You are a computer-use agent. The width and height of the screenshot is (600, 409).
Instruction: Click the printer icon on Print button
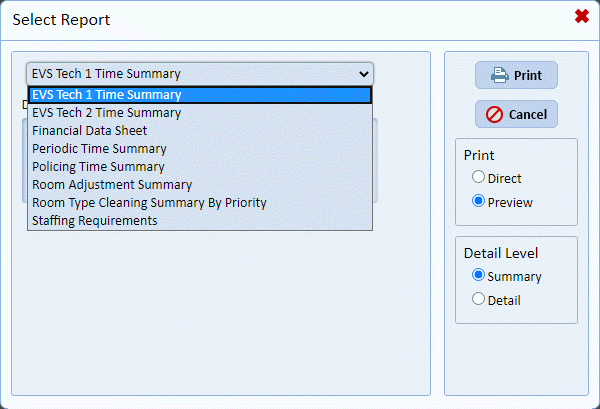(498, 76)
